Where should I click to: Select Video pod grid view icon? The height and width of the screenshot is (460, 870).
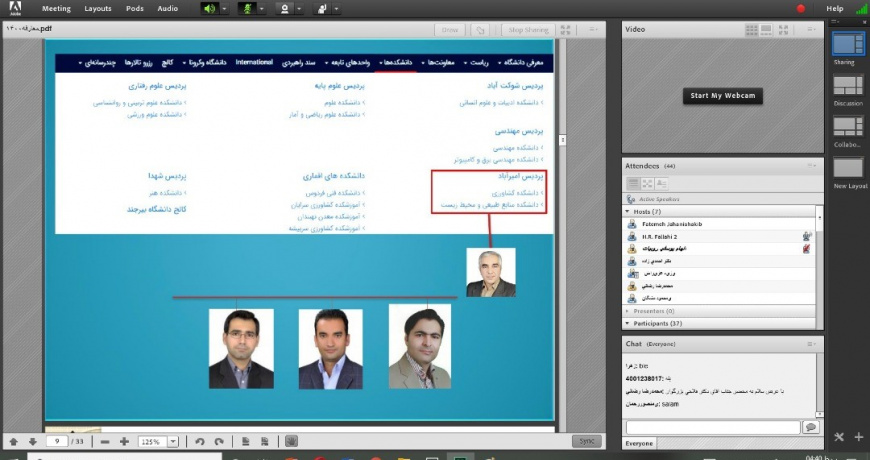coord(752,29)
